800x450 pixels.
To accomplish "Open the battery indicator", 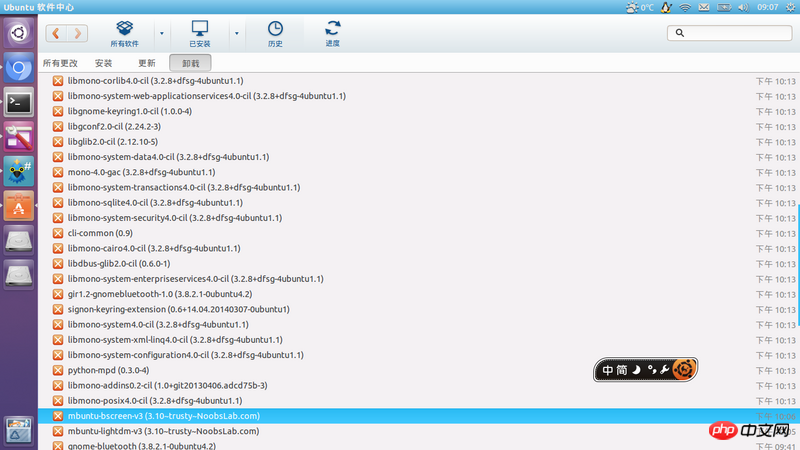I will 724,7.
